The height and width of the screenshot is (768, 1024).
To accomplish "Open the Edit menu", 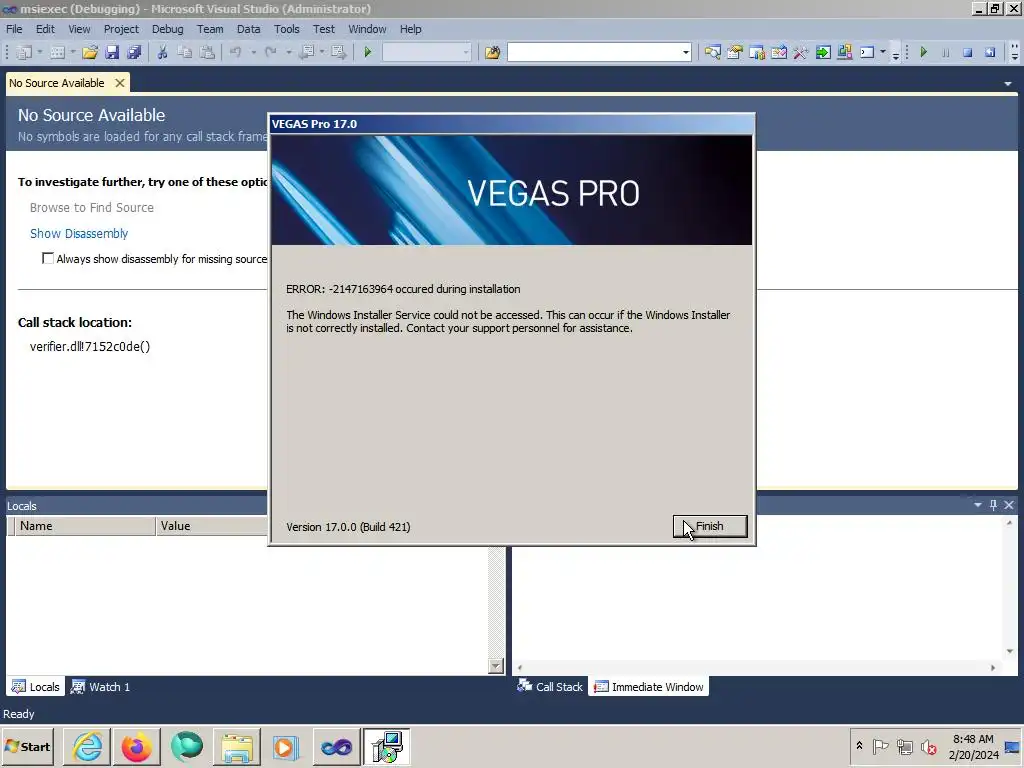I will (45, 29).
